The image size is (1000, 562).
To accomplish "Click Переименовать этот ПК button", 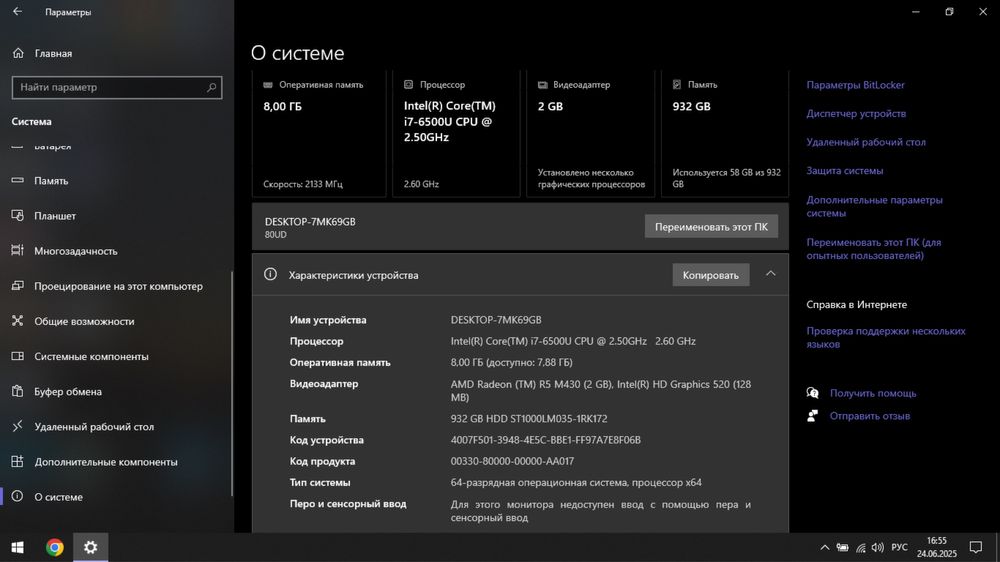I will click(x=711, y=226).
